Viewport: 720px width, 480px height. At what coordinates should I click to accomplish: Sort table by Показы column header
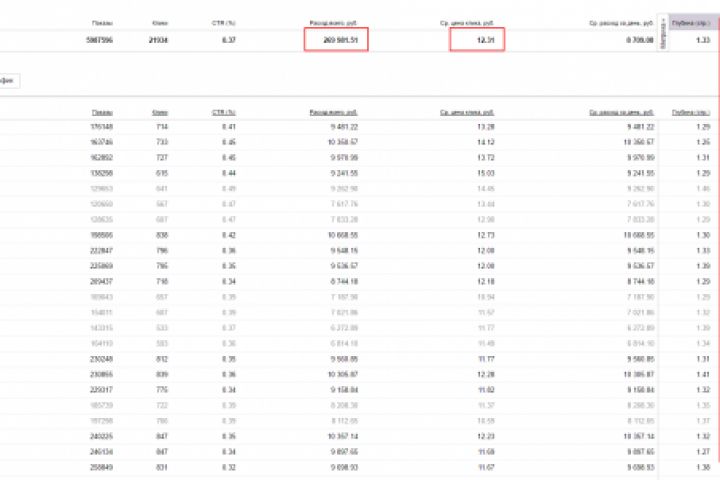pos(102,112)
